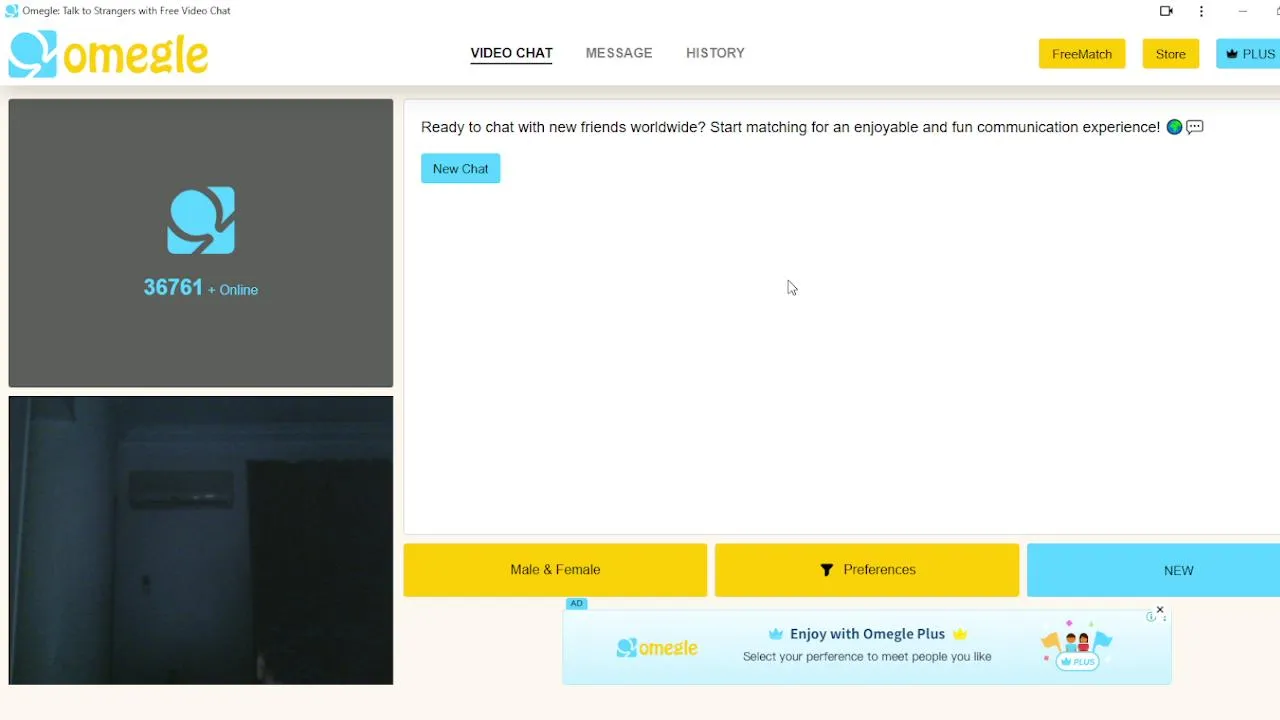Click the Omegle logo in header
Viewport: 1280px width, 720px height.
tap(108, 54)
